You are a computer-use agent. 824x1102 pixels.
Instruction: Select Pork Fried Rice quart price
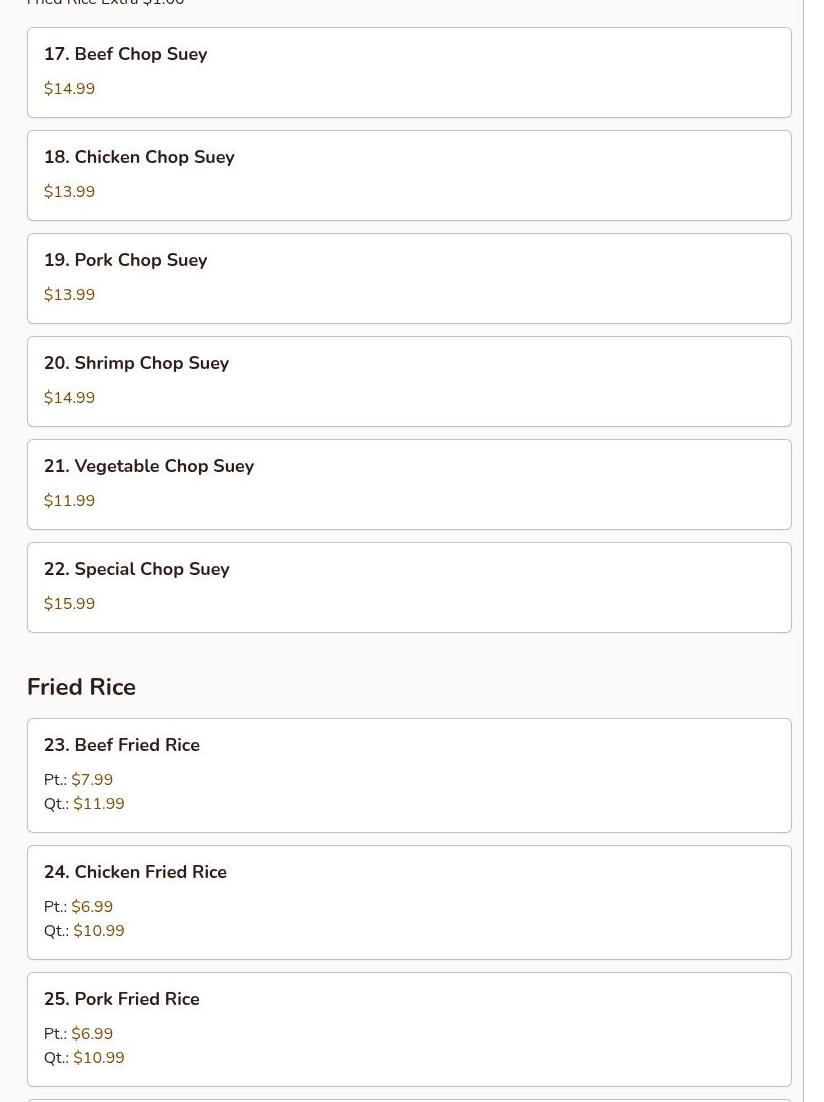(99, 1058)
